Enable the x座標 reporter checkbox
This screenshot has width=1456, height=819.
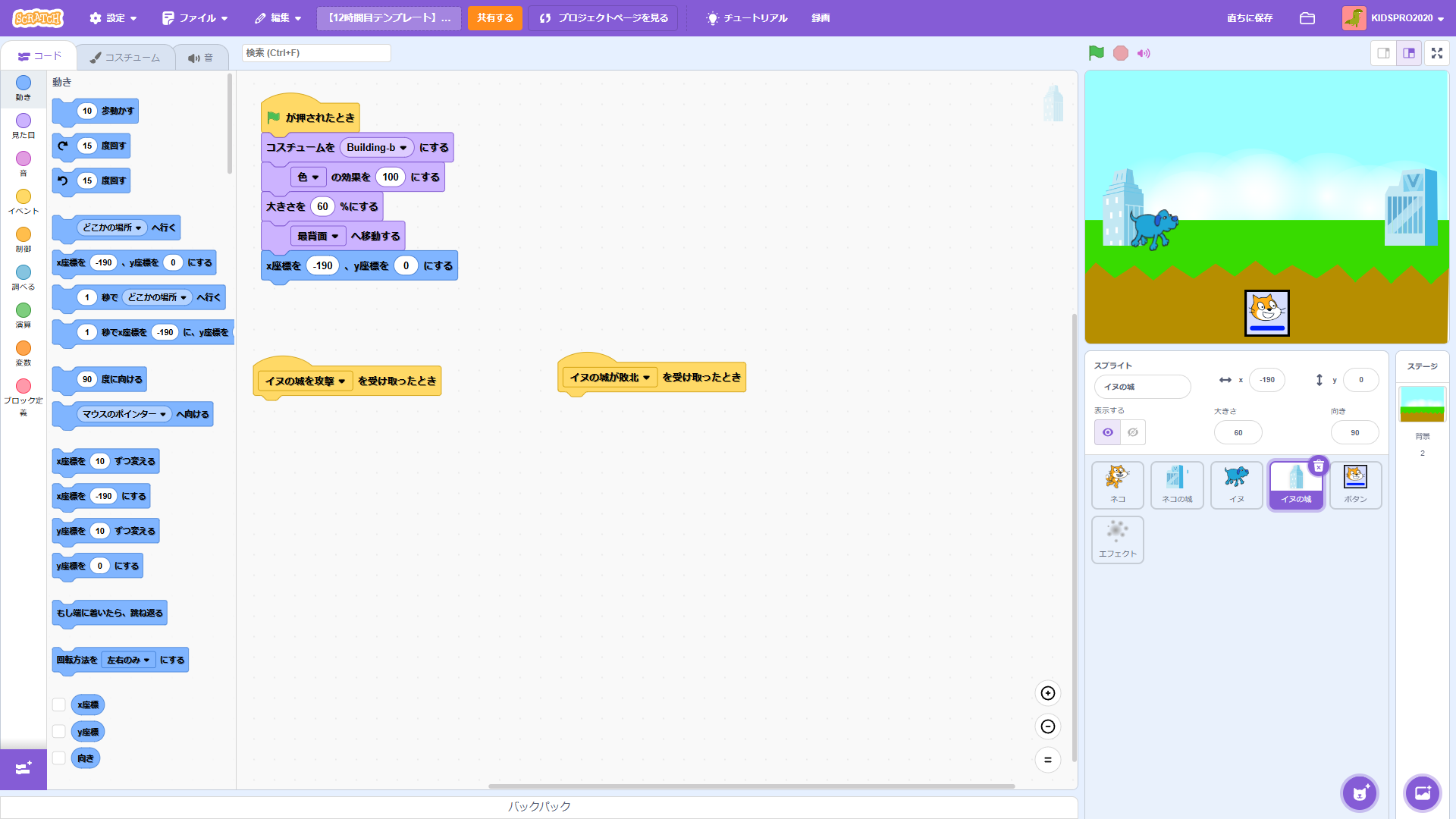click(59, 704)
